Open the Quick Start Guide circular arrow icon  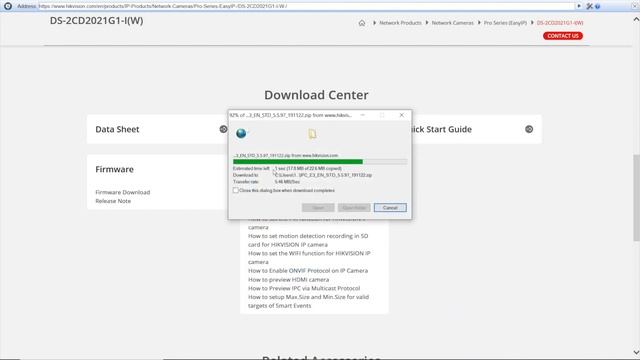pos(529,129)
